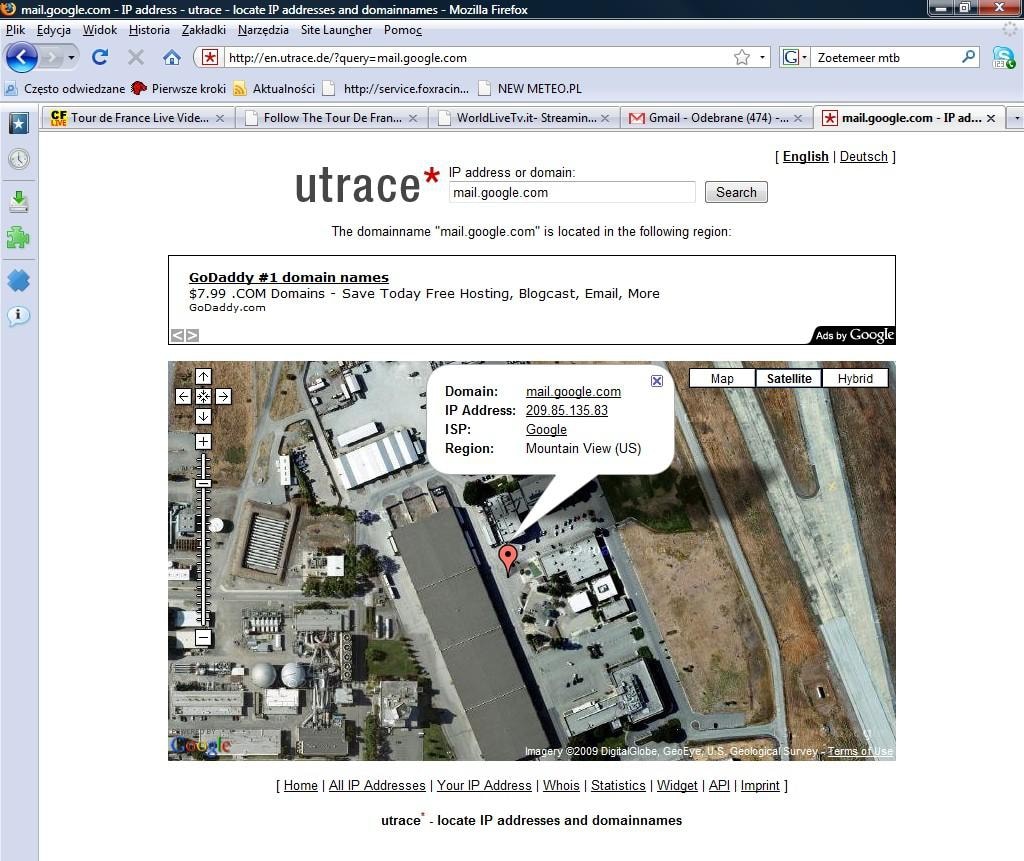Close the map info balloon

657,381
